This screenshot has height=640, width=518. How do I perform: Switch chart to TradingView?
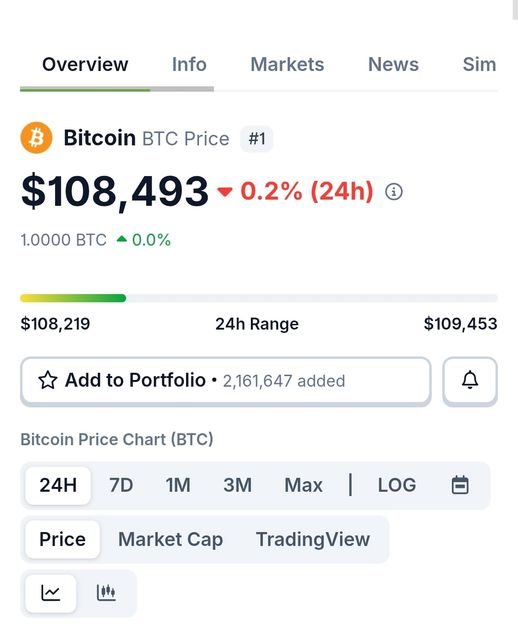pyautogui.click(x=313, y=539)
